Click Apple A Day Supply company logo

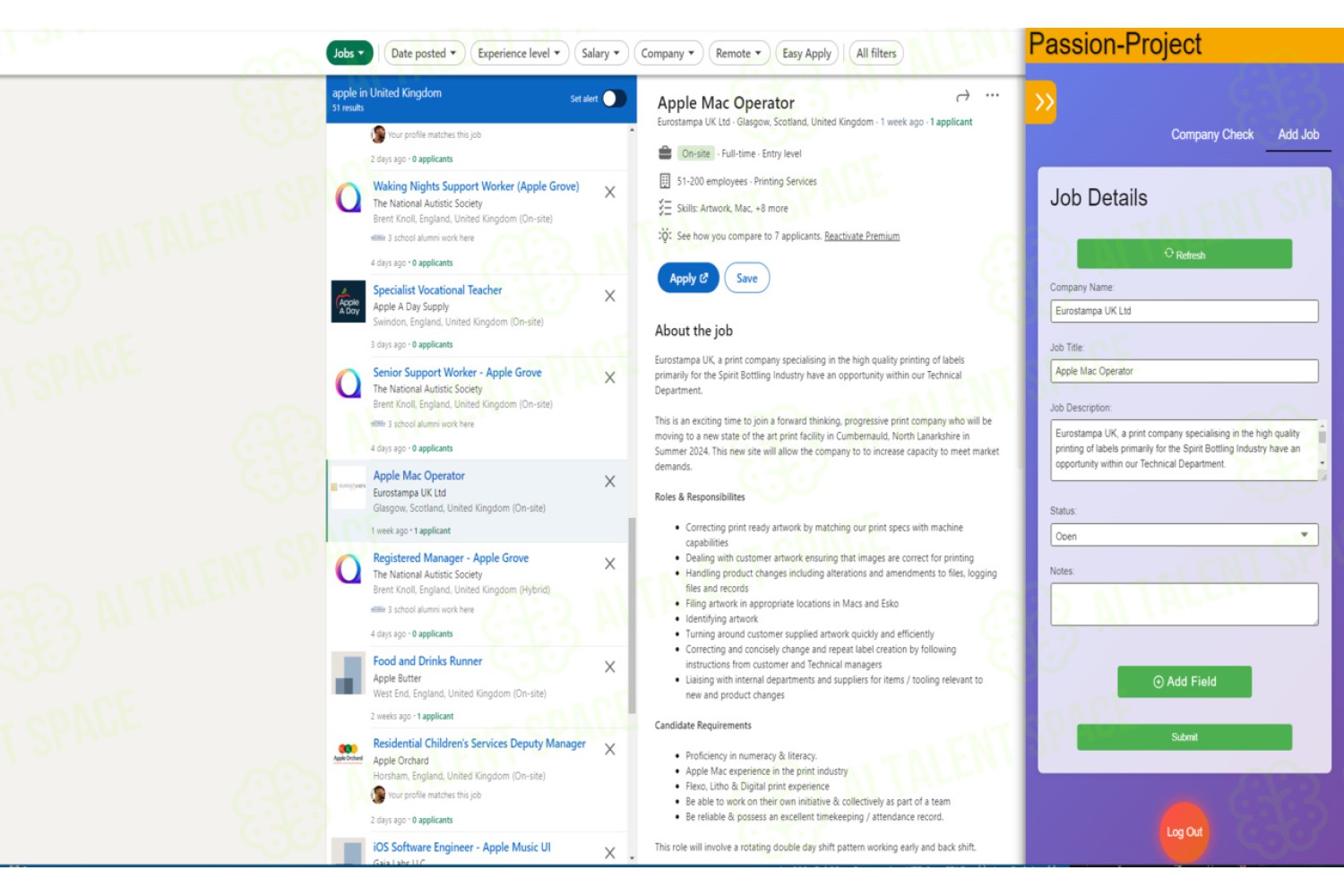(349, 302)
